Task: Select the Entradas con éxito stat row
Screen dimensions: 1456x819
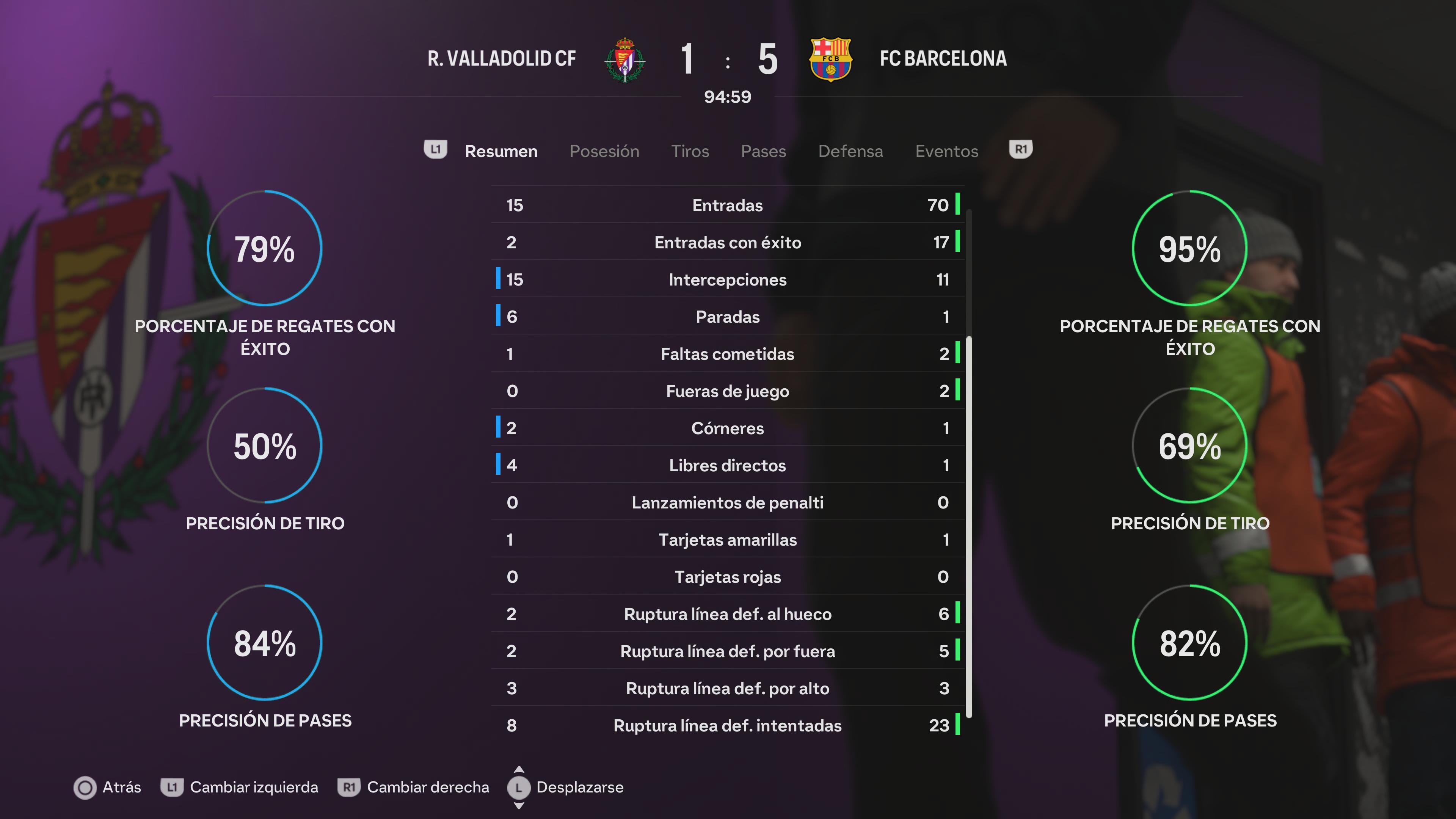Action: pos(728,242)
